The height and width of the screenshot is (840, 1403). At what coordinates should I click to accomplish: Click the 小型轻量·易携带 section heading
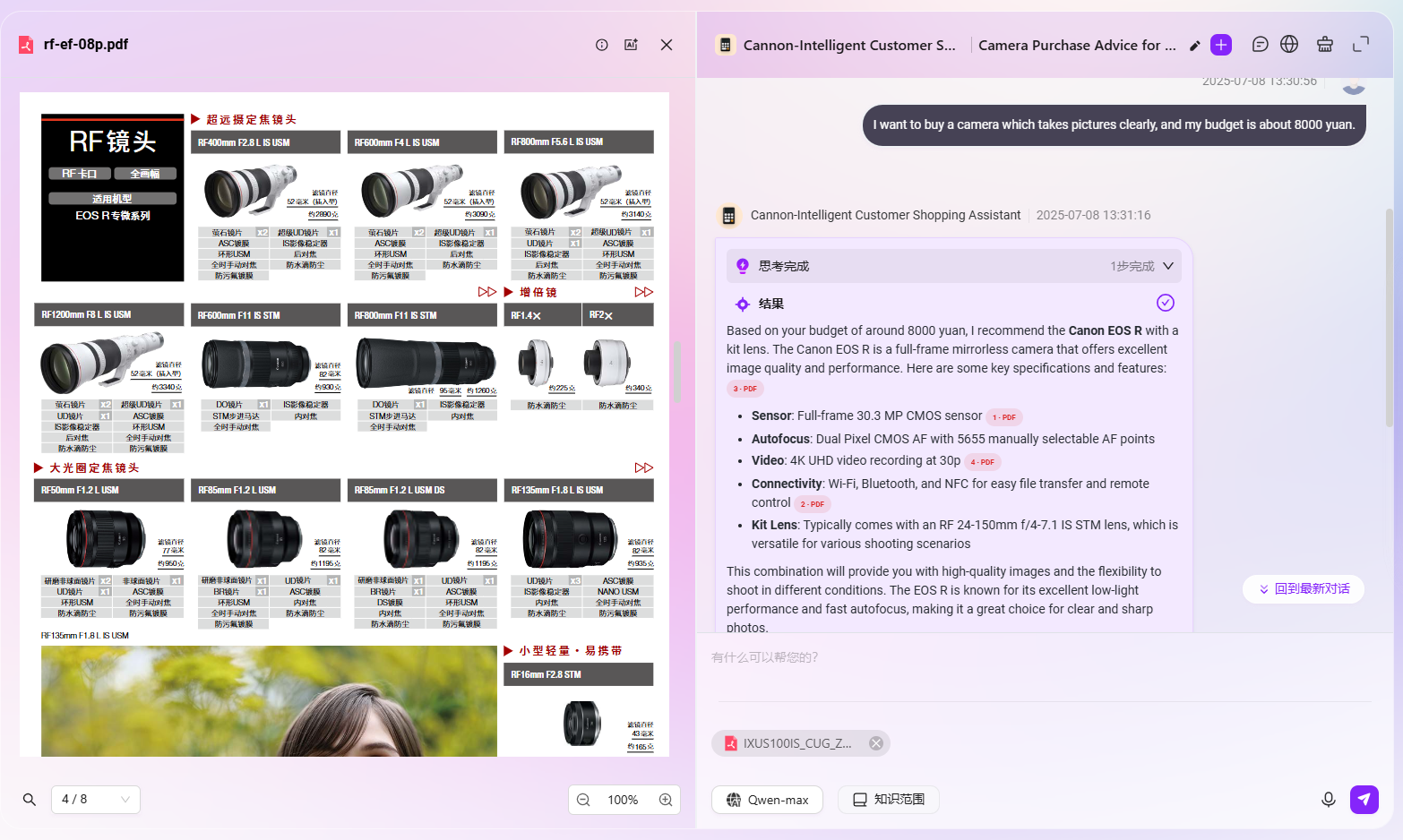(571, 651)
